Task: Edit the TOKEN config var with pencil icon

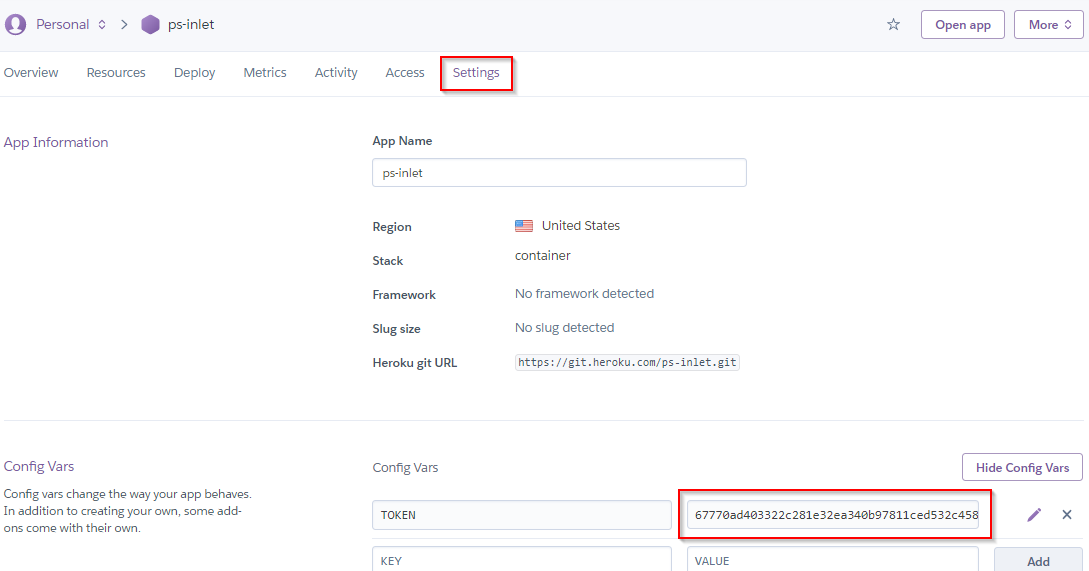Action: click(1034, 515)
